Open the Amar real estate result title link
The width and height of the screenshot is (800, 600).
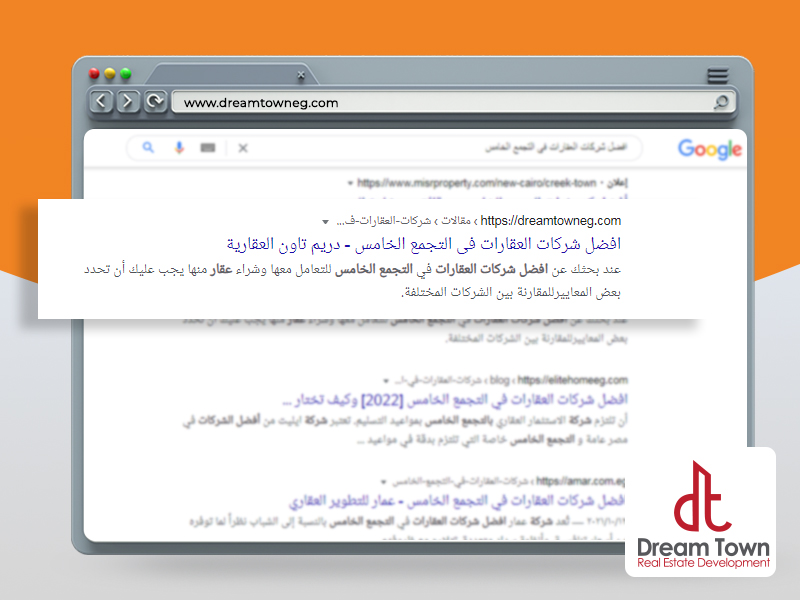click(457, 501)
